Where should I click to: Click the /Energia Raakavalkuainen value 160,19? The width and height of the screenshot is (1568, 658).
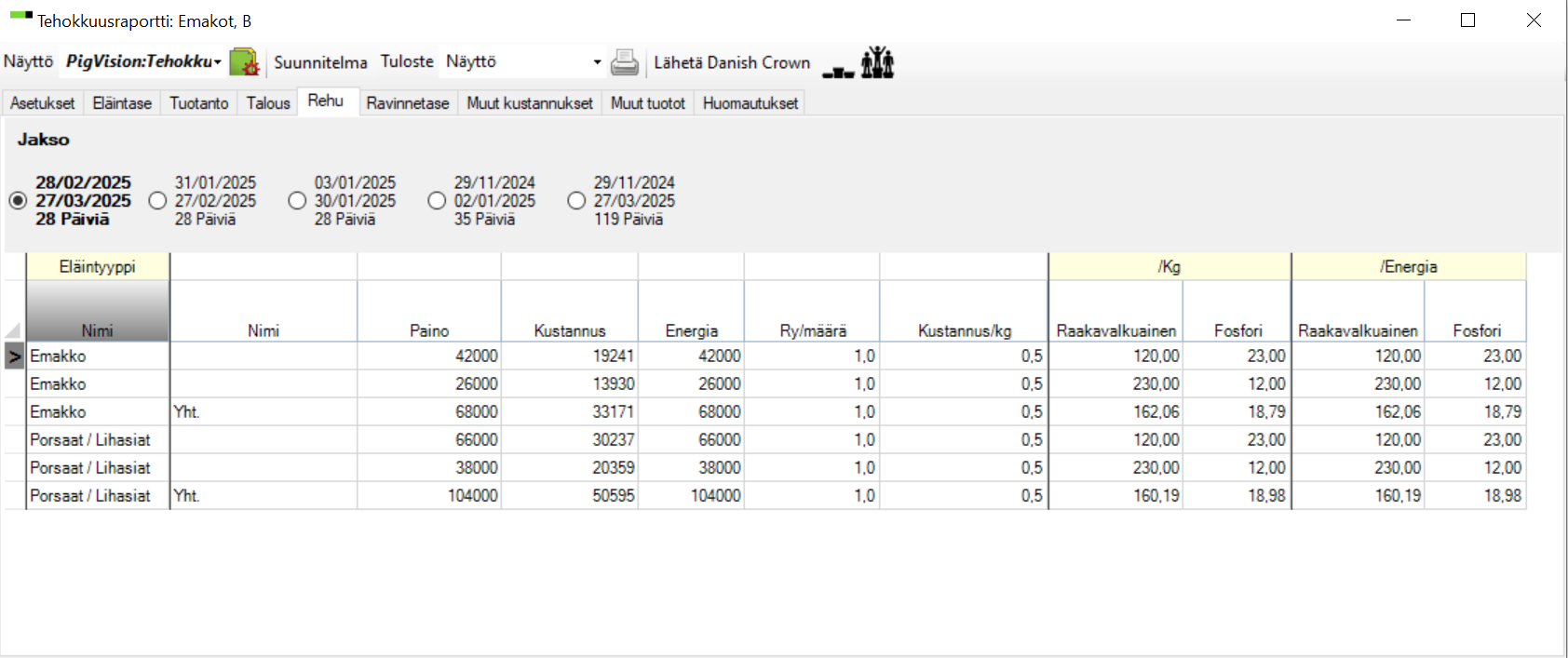[1358, 495]
